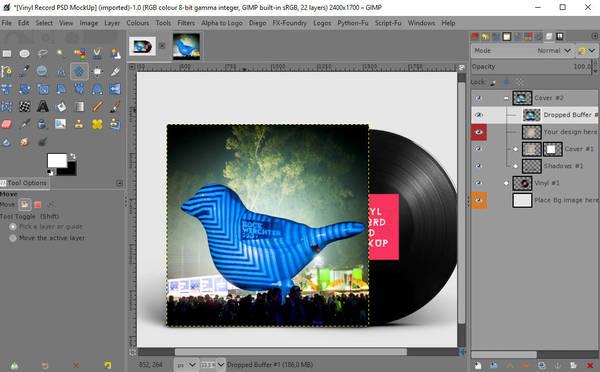Open the Colours menu
The width and height of the screenshot is (600, 372).
pyautogui.click(x=138, y=23)
